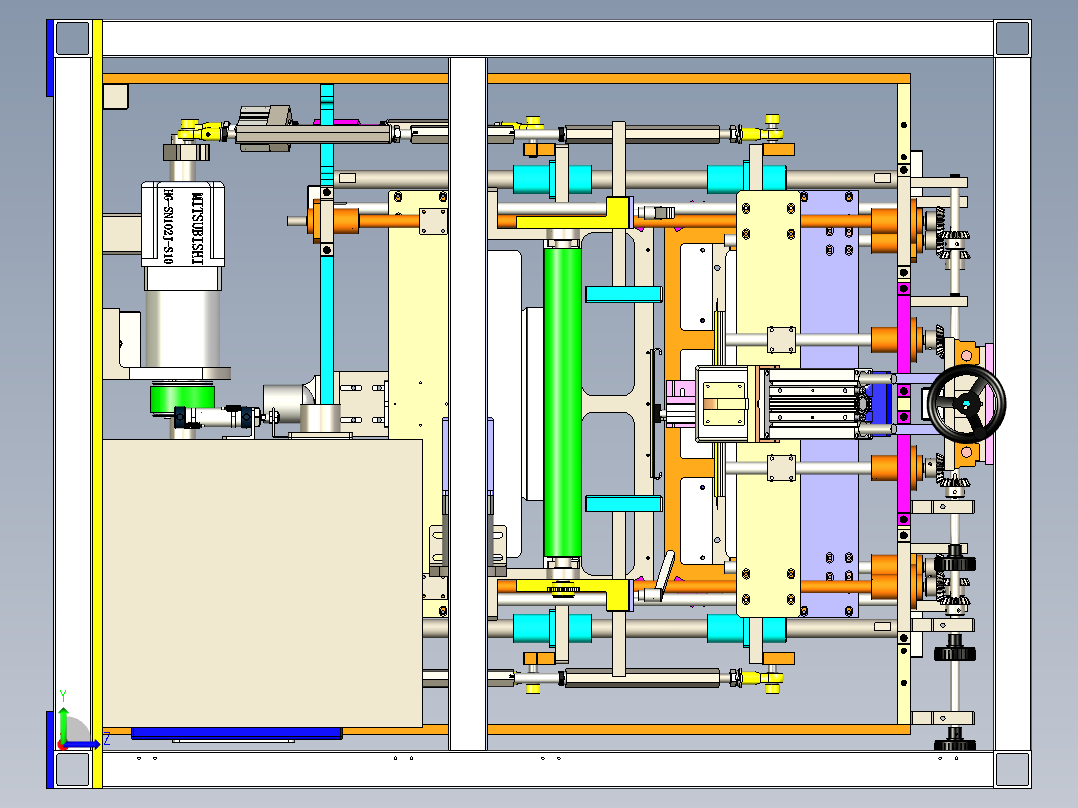
Task: Click the HG-SN102J-S10 model text on the motor
Action: pyautogui.click(x=168, y=226)
